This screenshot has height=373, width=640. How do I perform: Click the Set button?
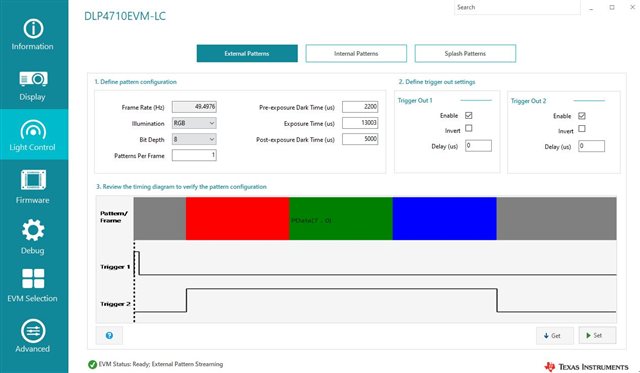point(598,335)
